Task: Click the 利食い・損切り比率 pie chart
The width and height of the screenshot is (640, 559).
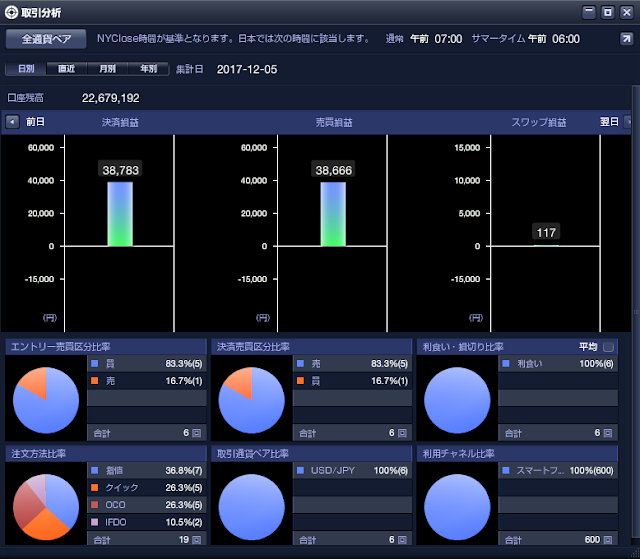Action: click(457, 400)
